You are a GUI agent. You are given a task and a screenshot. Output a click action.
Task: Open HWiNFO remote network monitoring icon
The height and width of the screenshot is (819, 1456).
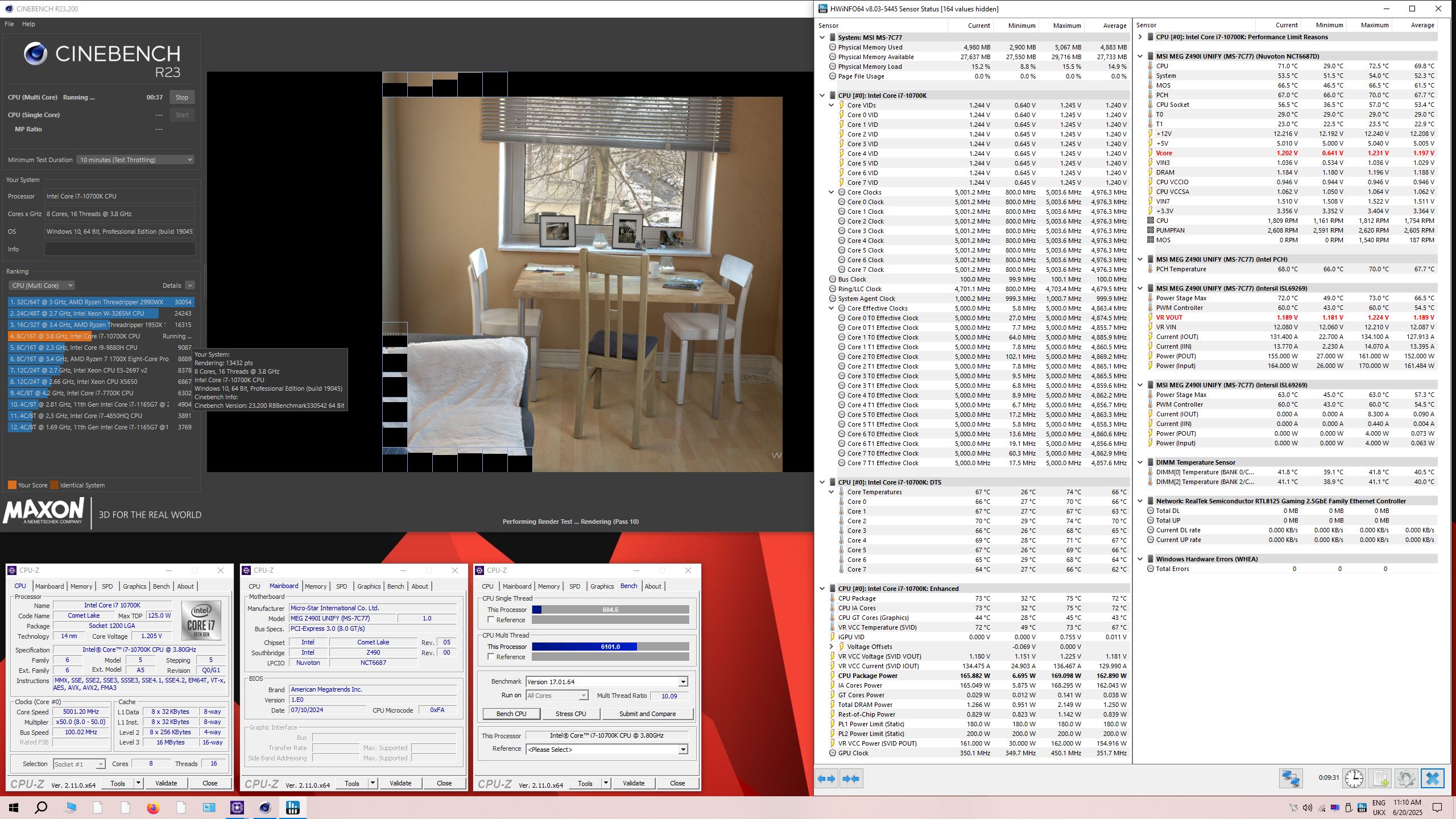[x=1290, y=778]
